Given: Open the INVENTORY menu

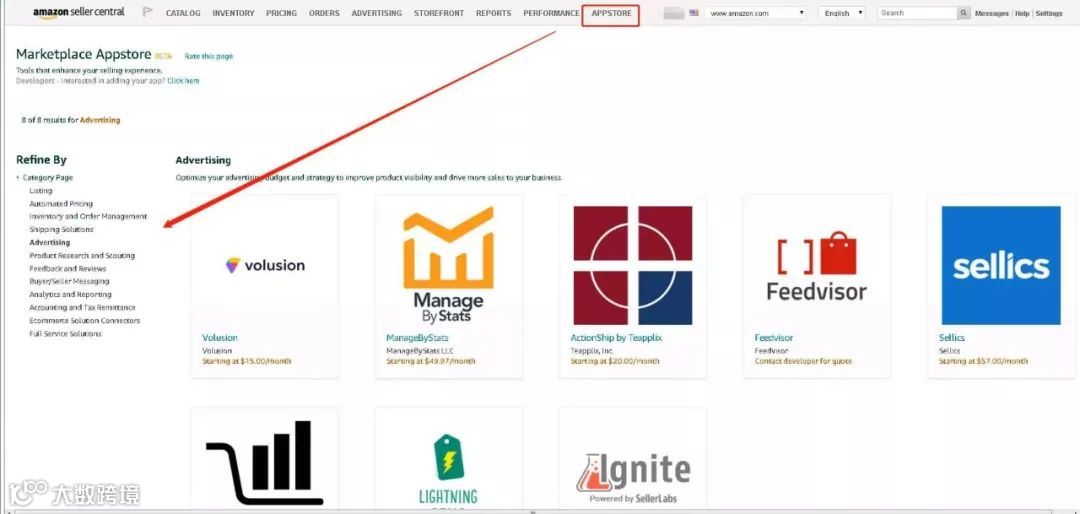Looking at the screenshot, I should (x=233, y=13).
